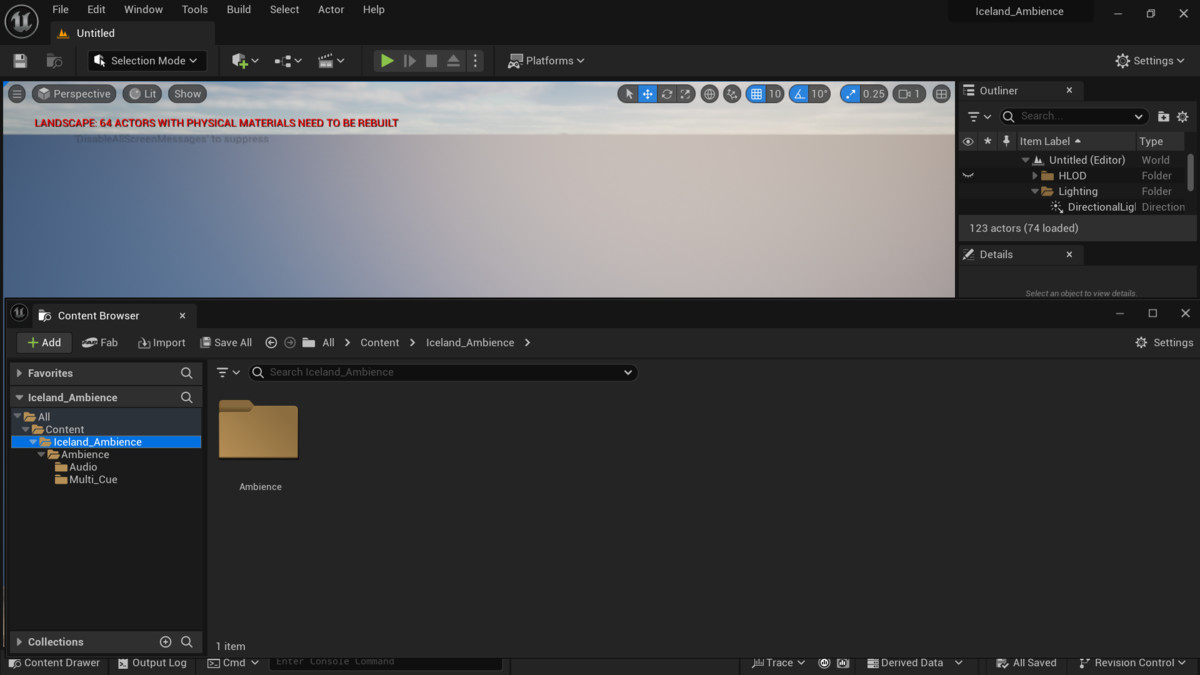This screenshot has width=1200, height=675.
Task: Open the Add content quick menu in the toolbar
Action: [245, 61]
